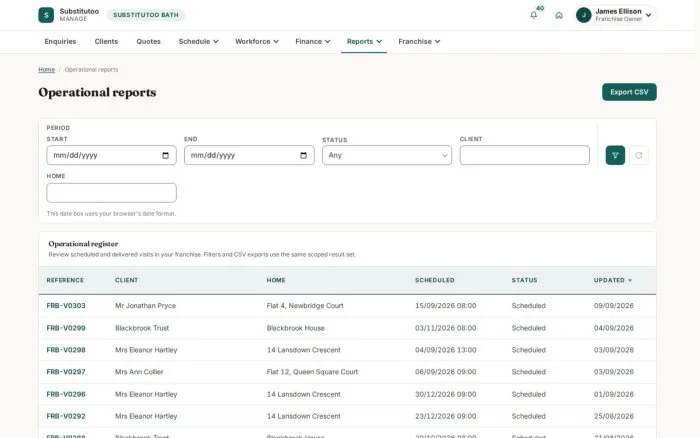The width and height of the screenshot is (700, 438).
Task: Click the Substitutoo S logo icon
Action: pos(46,15)
